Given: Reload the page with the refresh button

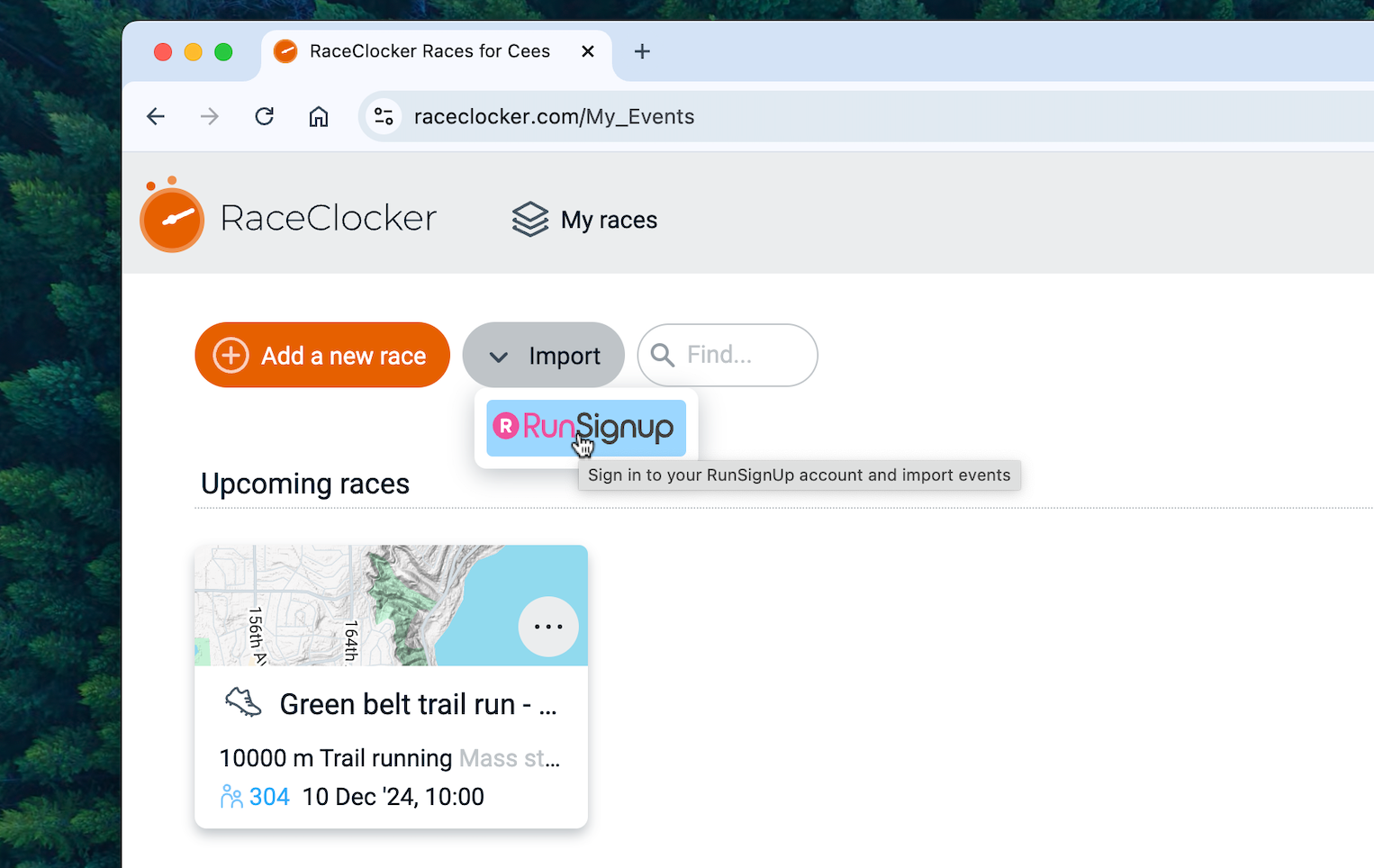Looking at the screenshot, I should (x=264, y=116).
